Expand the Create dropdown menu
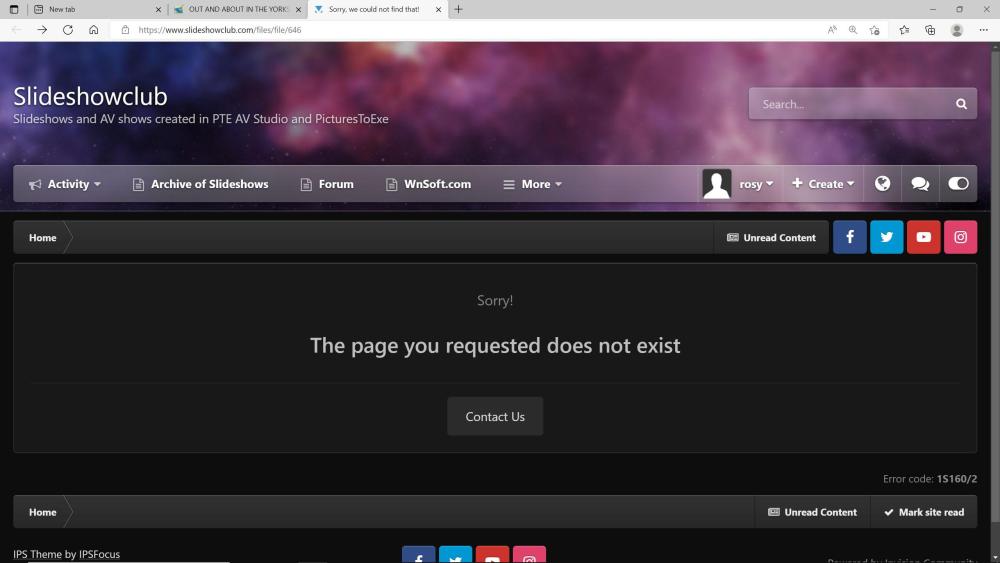 tap(823, 184)
